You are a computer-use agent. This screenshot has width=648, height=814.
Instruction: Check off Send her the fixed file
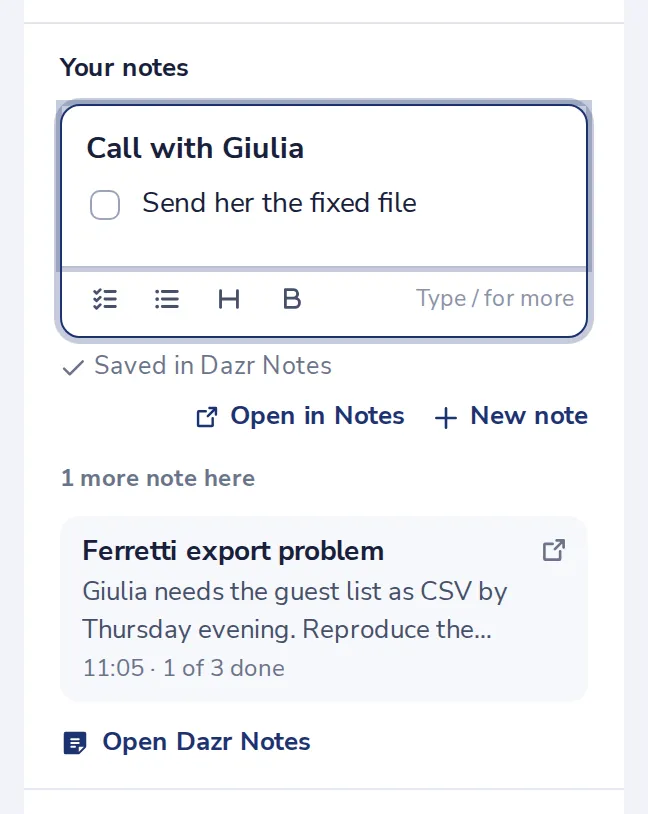pos(105,205)
